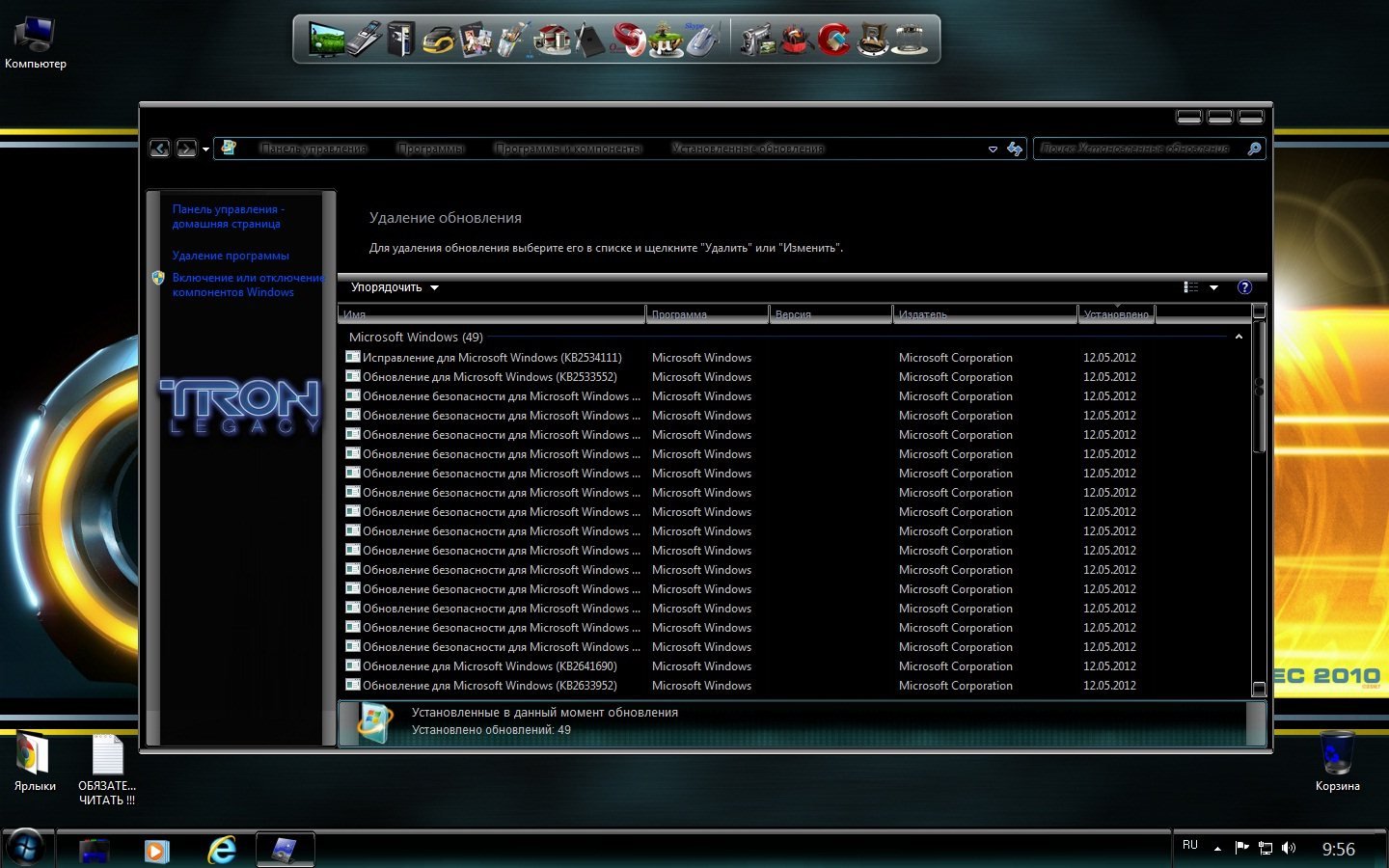Select the ОБЯЗАТЕ... ЧИТАТЬ !!! text file icon

click(107, 770)
